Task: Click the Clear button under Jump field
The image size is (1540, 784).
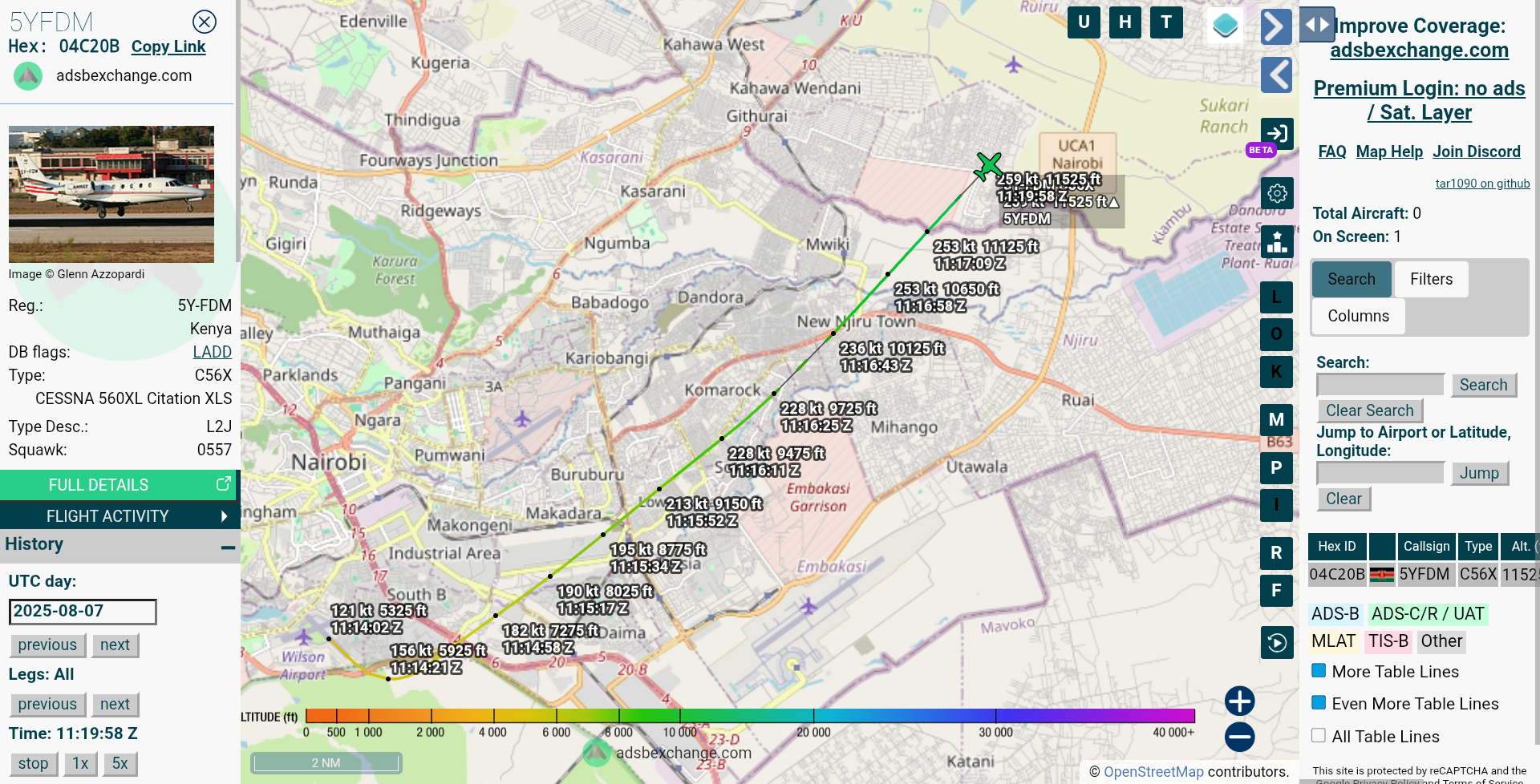Action: point(1343,499)
